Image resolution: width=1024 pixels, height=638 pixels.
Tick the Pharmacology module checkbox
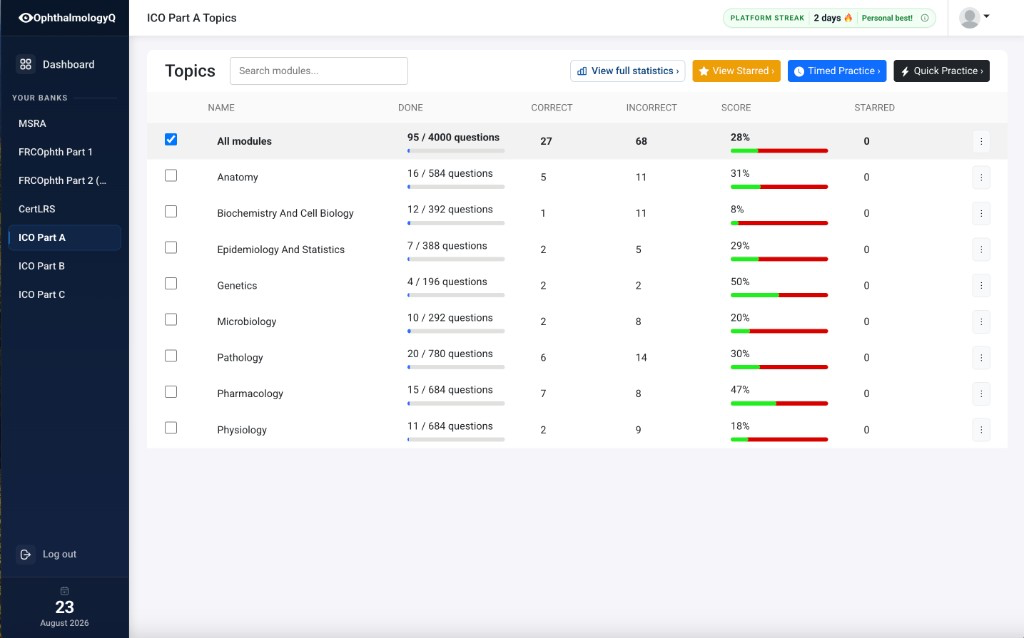tap(171, 392)
